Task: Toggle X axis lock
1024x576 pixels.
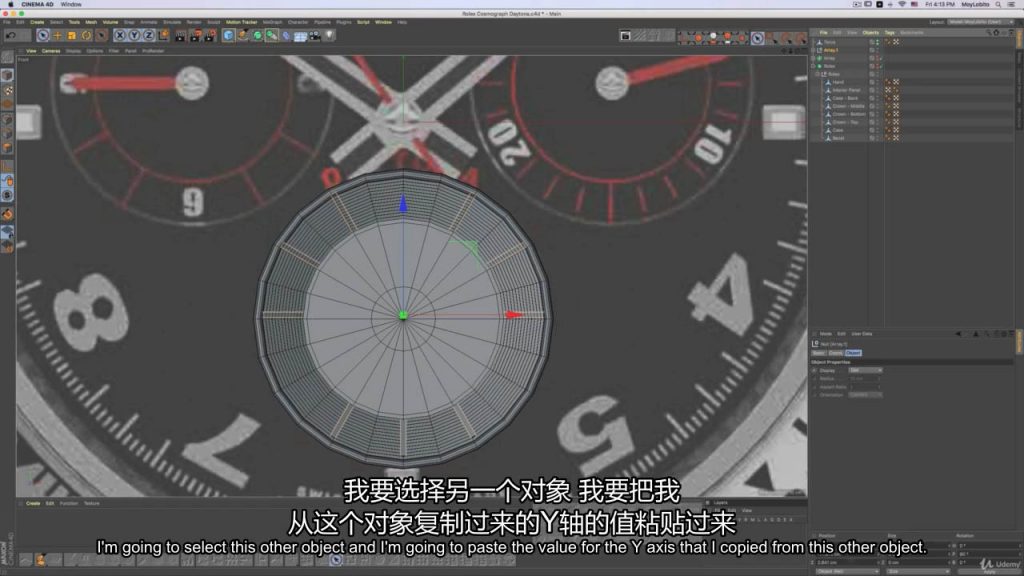Action: [x=120, y=35]
